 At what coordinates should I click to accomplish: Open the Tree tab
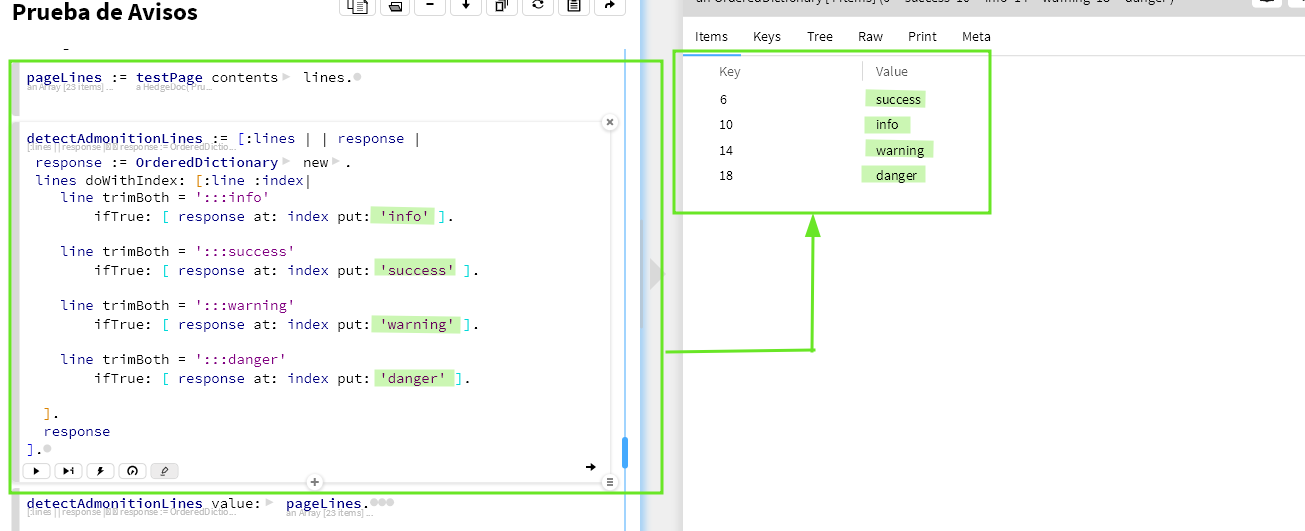[820, 36]
